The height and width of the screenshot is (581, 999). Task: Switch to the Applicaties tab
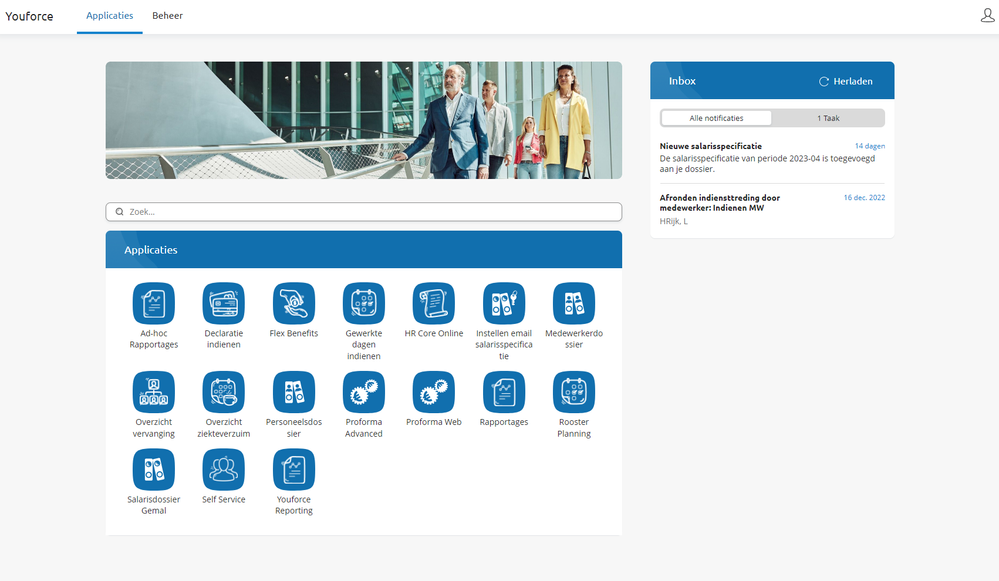point(110,16)
